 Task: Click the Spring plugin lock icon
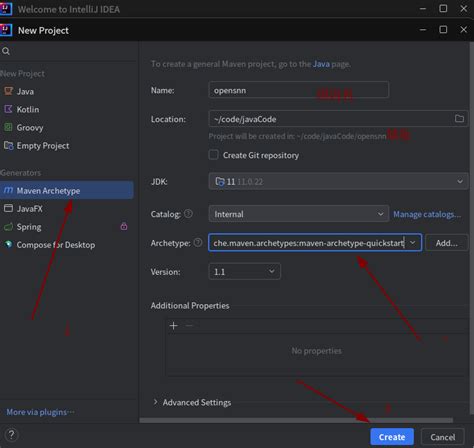tap(124, 226)
